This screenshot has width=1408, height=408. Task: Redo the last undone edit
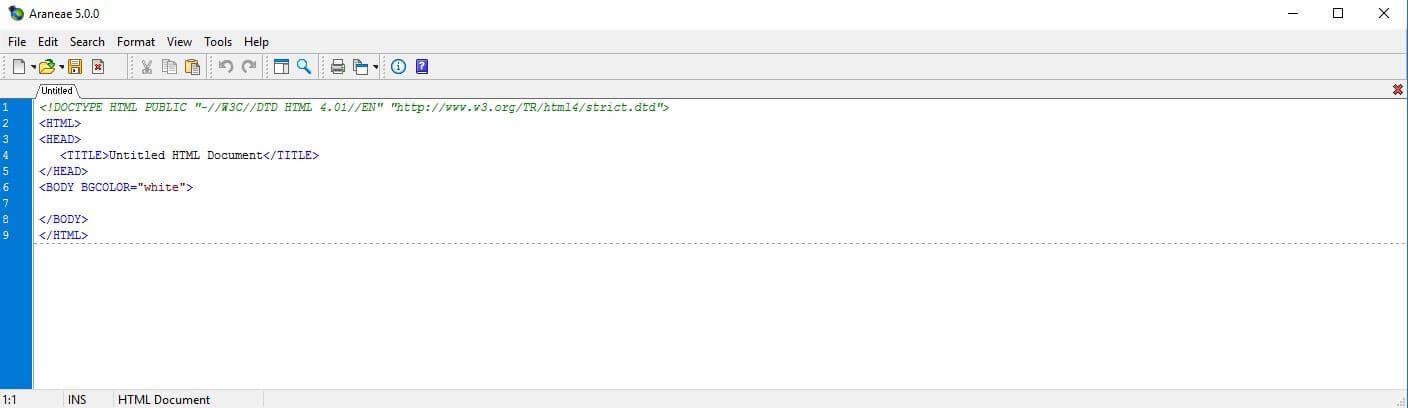tap(249, 67)
